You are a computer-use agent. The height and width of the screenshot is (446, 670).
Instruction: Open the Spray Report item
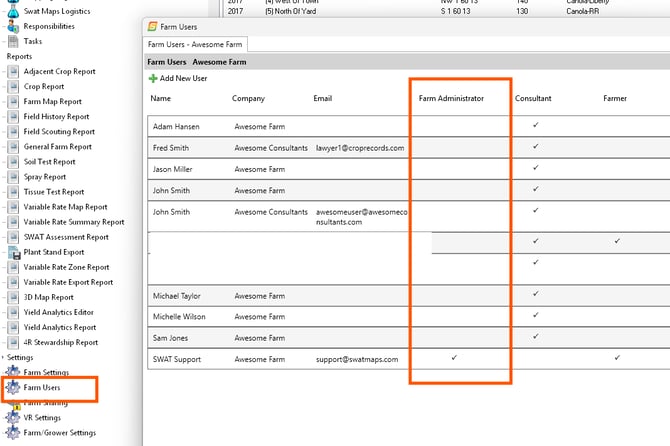45,177
